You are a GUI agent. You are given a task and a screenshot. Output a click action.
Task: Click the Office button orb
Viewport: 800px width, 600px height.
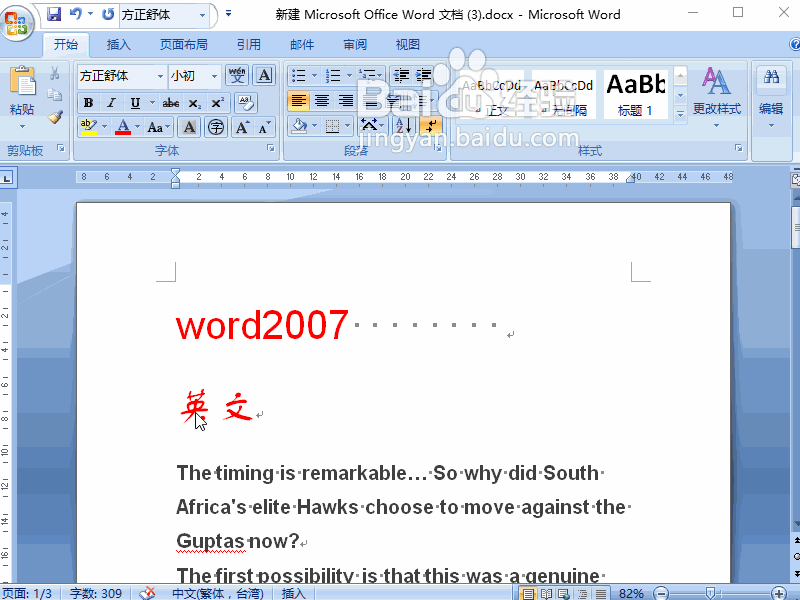tap(17, 23)
